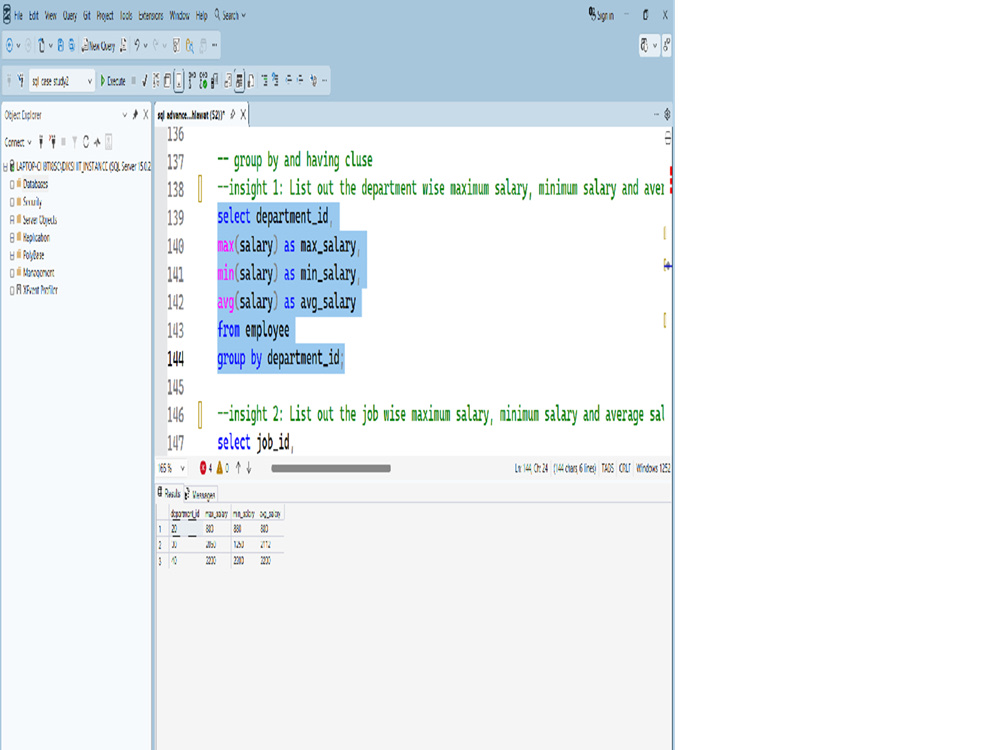Click the Execute button

[x=113, y=81]
